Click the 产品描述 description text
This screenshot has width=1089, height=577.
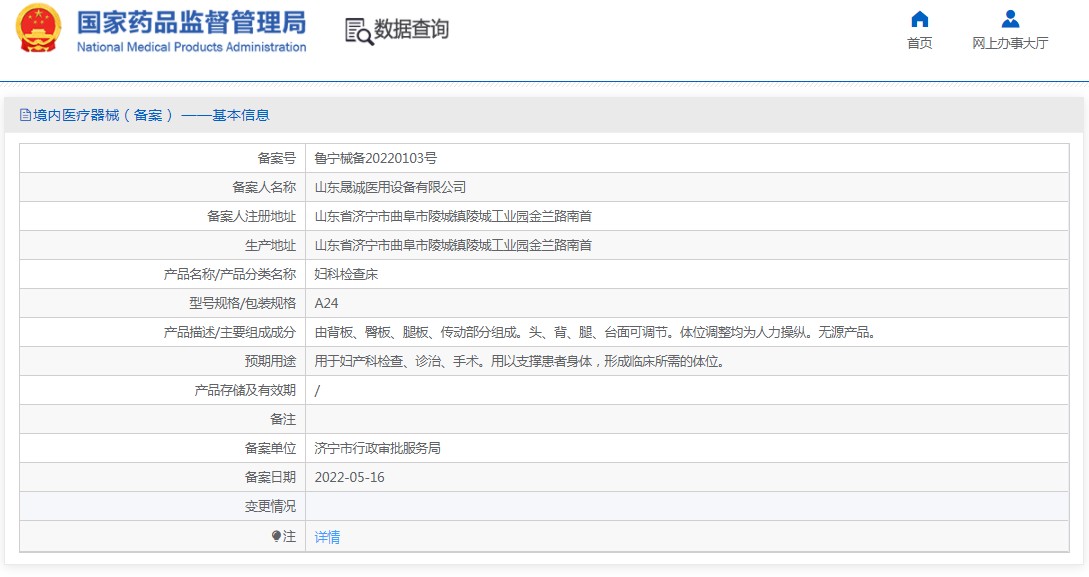pos(595,333)
